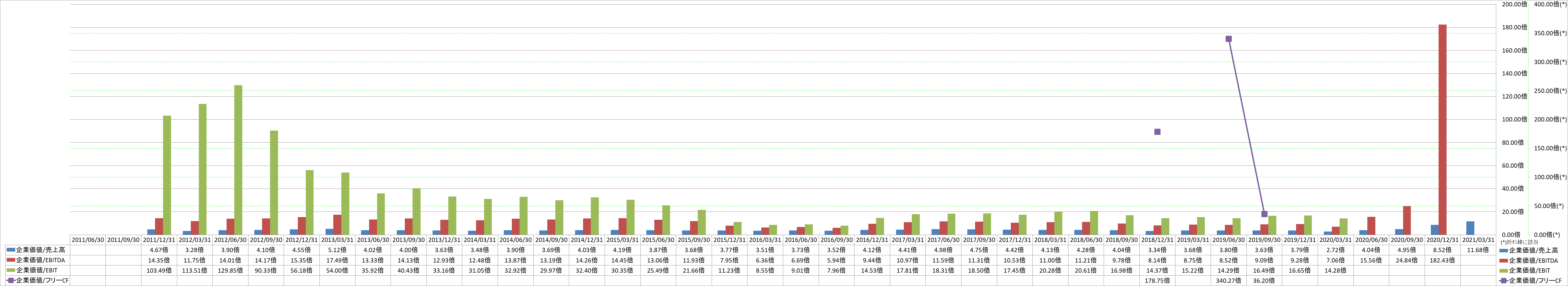Screen dimensions: 1568x286
Task: Select the 2.72倍 cell
Action: [1336, 250]
